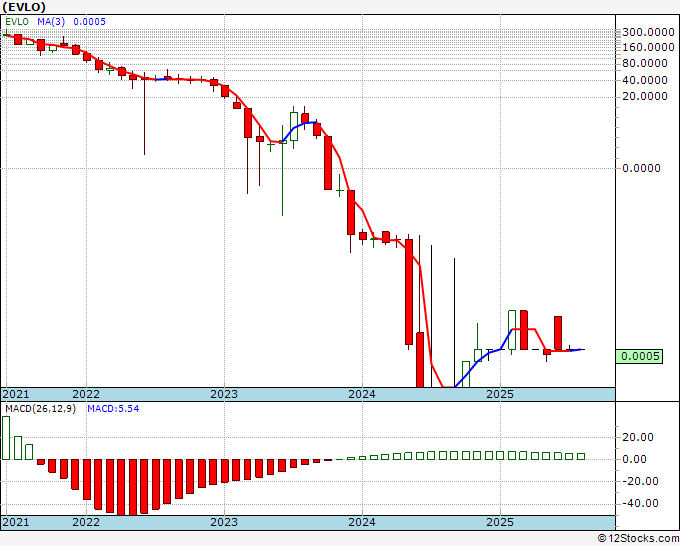The height and width of the screenshot is (546, 680).
Task: Click the 40.0000 price axis label
Action: coord(645,80)
